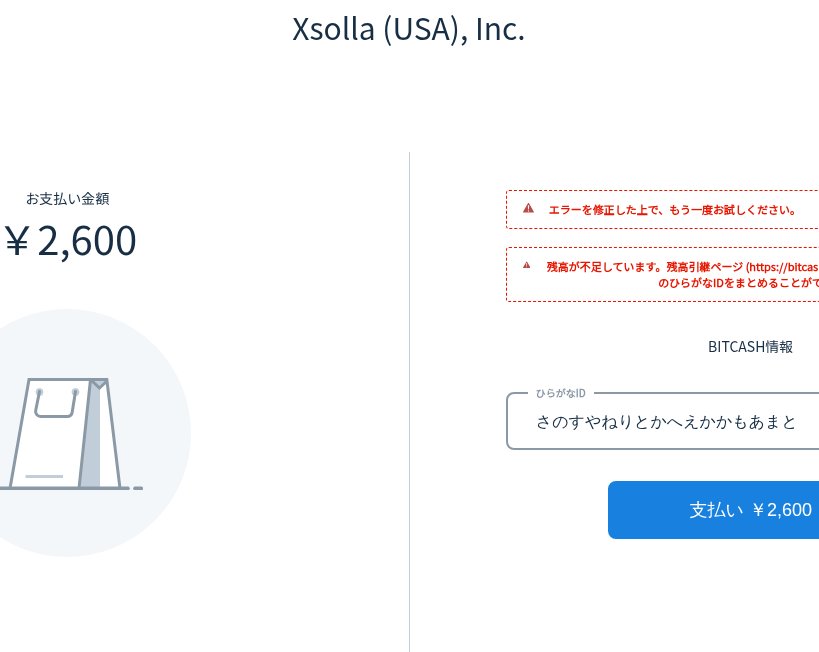The image size is (819, 652).
Task: Click the エラーを修正した上で error text
Action: click(x=672, y=210)
